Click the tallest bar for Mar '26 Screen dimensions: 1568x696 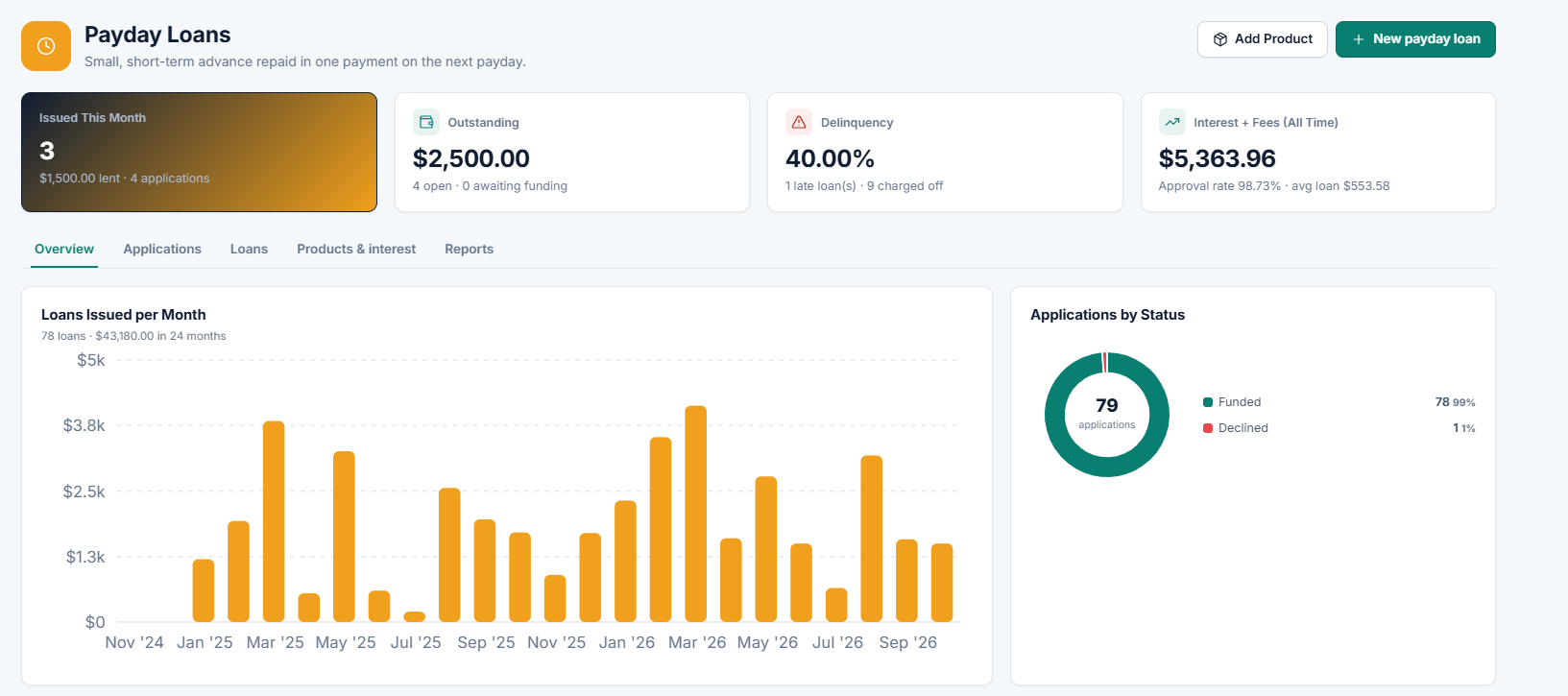(x=696, y=514)
